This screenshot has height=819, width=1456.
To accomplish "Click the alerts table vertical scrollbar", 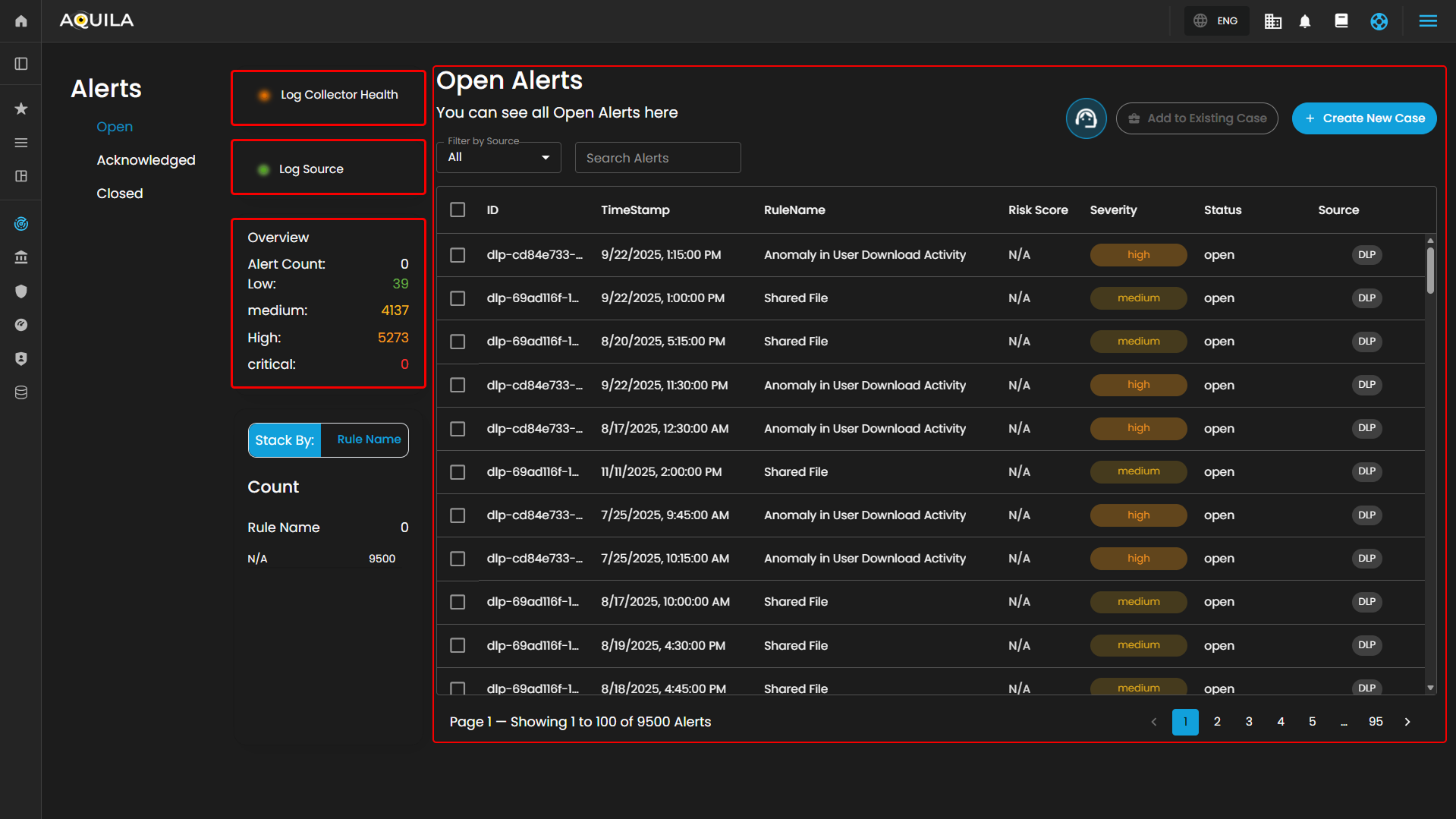I will pos(1430,271).
